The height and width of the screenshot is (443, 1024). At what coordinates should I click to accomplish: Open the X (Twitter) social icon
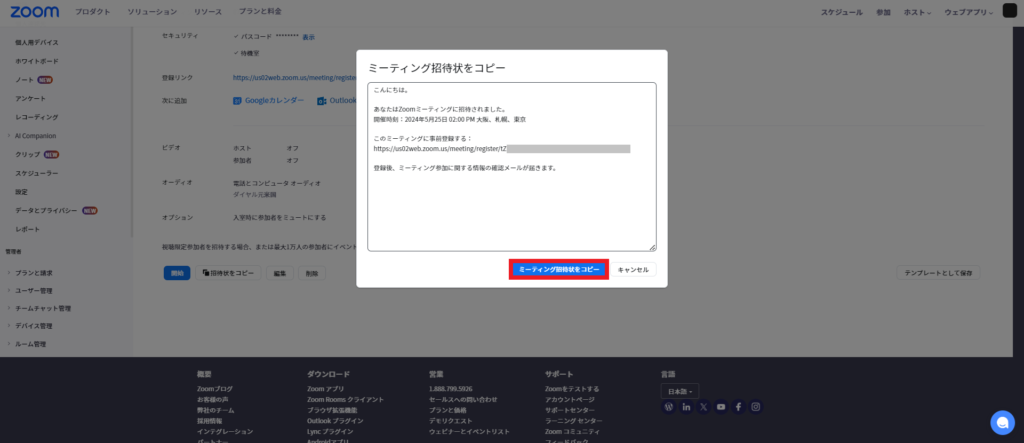(x=703, y=407)
